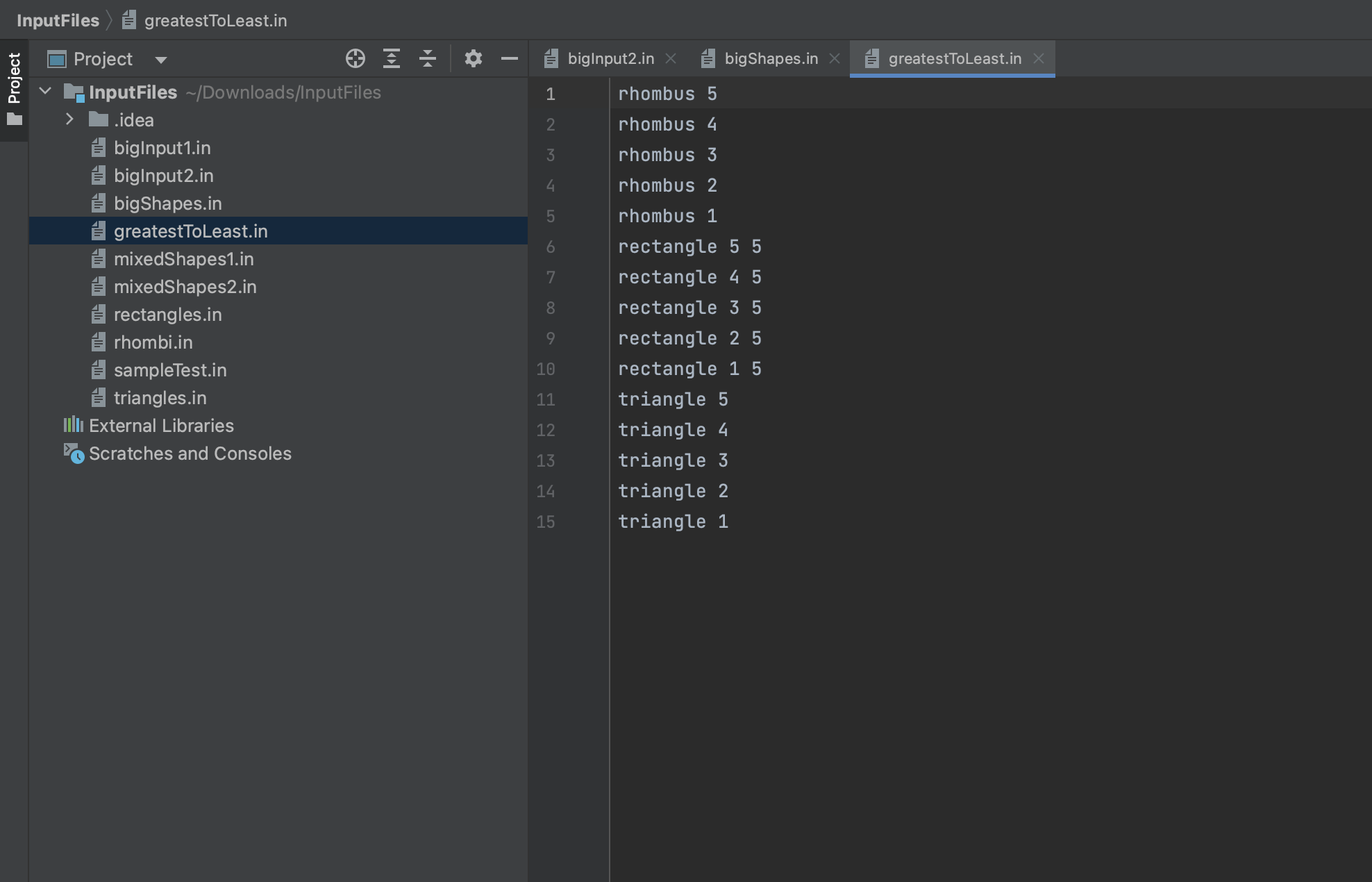Expand the .idea folder
1372x882 pixels.
69,119
